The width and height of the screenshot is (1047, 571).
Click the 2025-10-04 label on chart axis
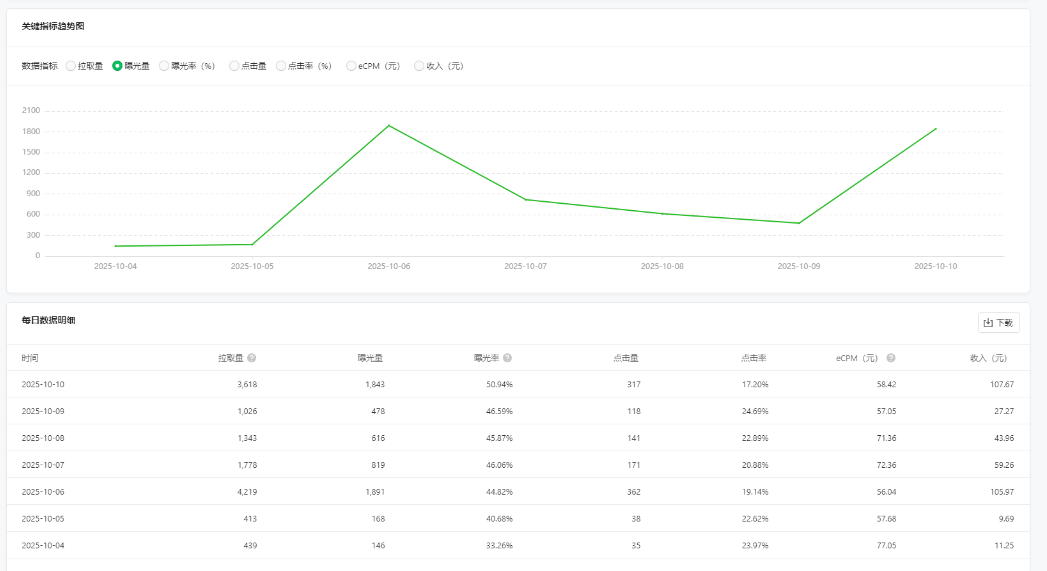116,267
